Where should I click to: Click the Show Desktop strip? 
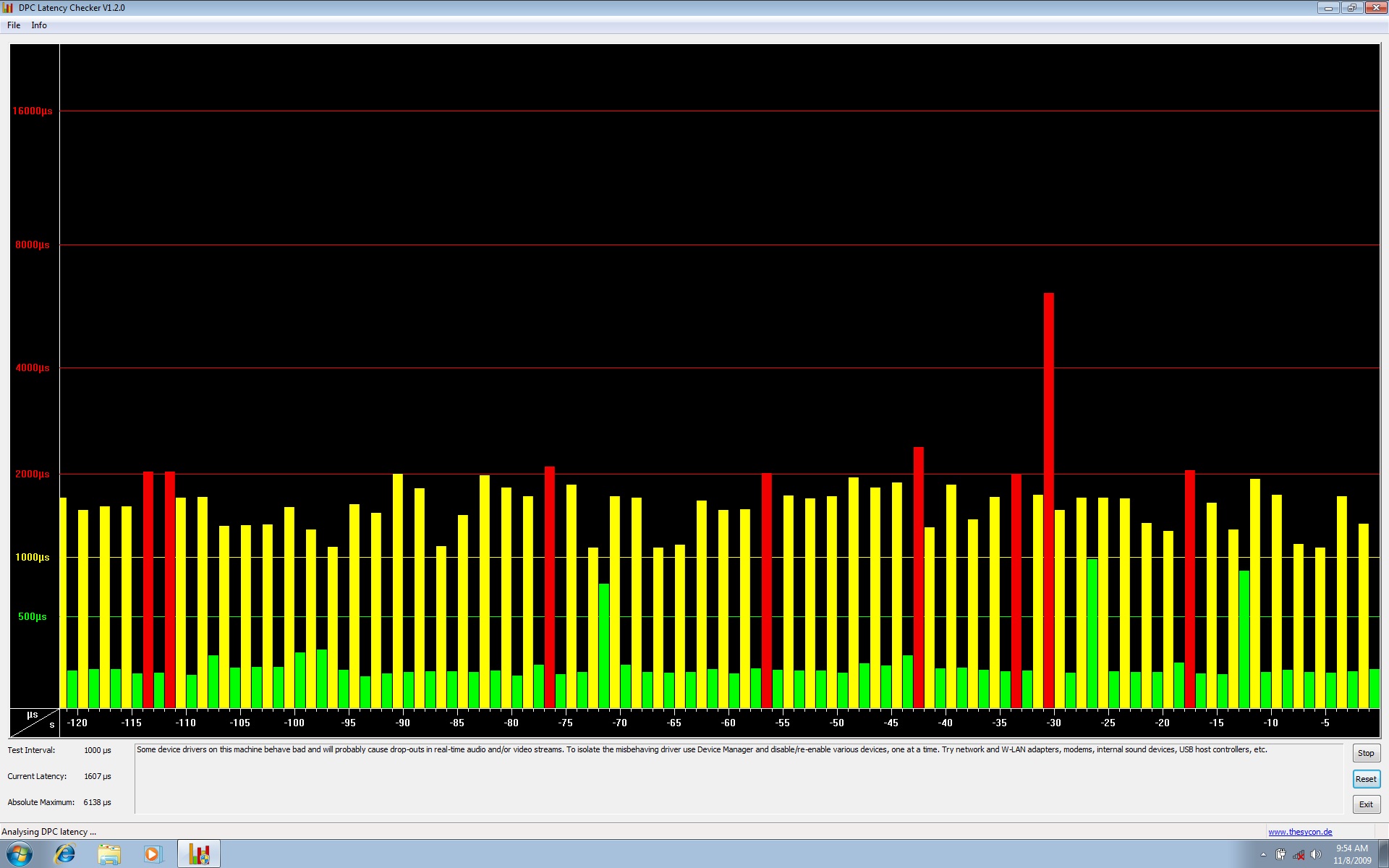click(1383, 854)
